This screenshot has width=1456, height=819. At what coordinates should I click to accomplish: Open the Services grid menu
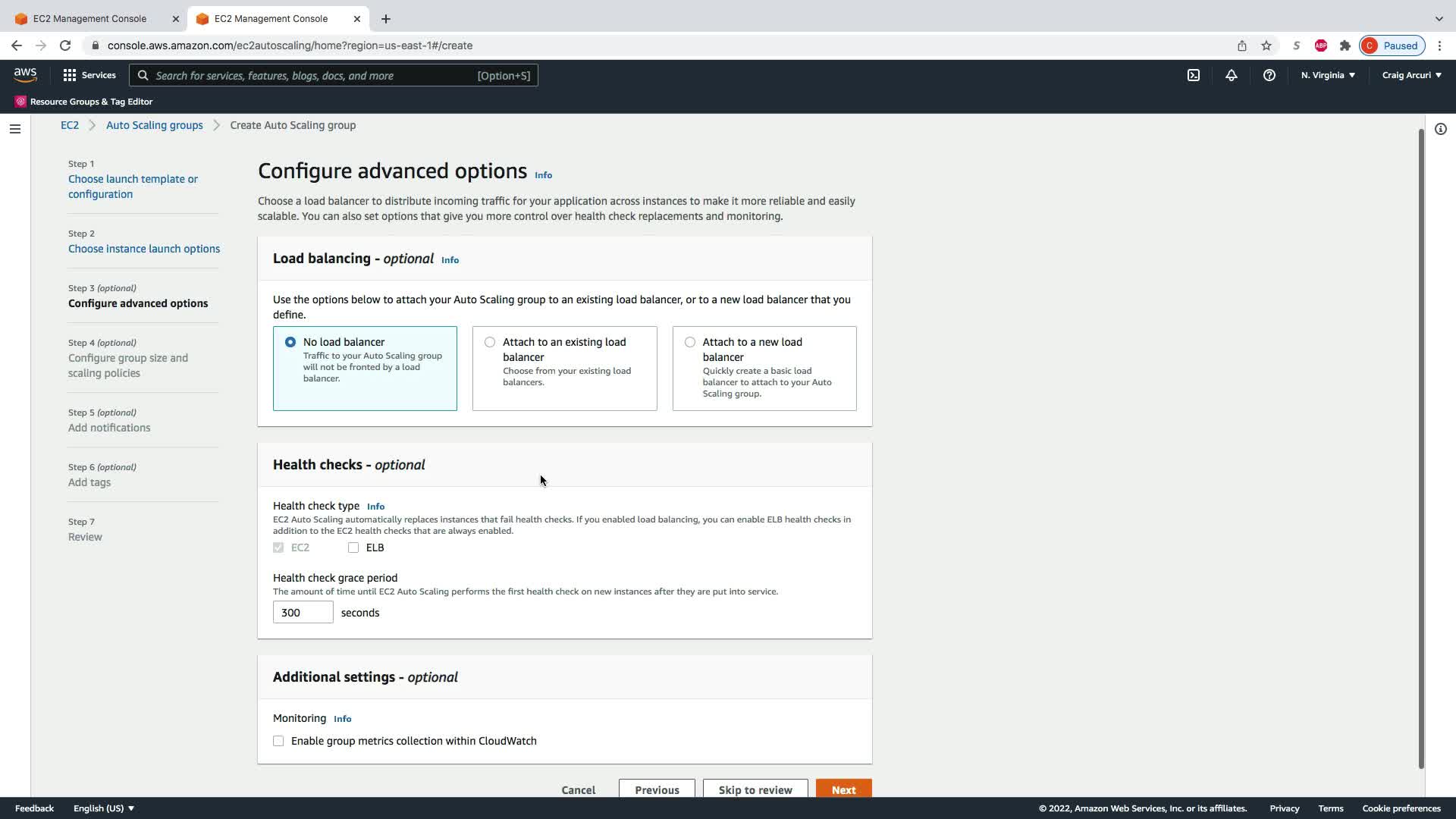tap(89, 75)
